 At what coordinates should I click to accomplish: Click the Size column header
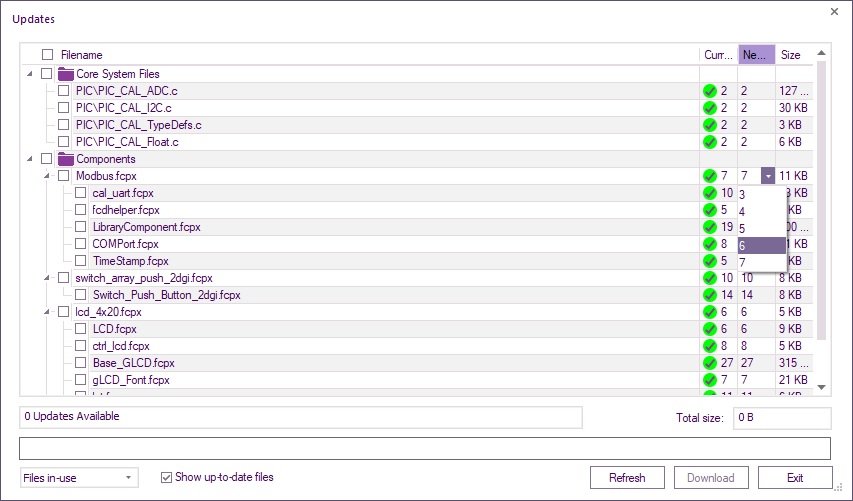(x=790, y=55)
